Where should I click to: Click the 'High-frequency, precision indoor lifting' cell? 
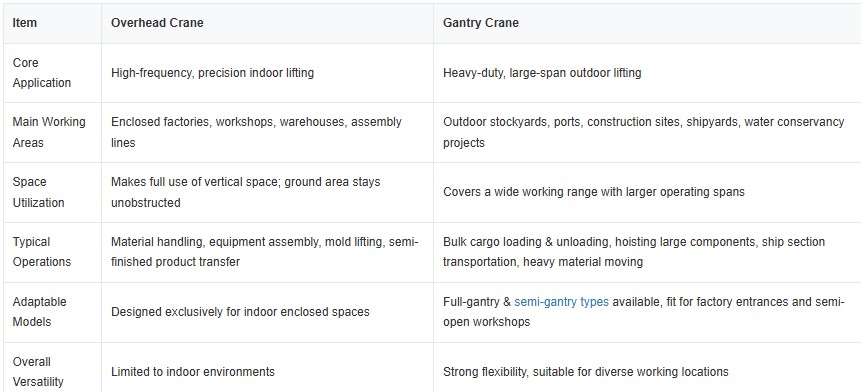point(213,72)
